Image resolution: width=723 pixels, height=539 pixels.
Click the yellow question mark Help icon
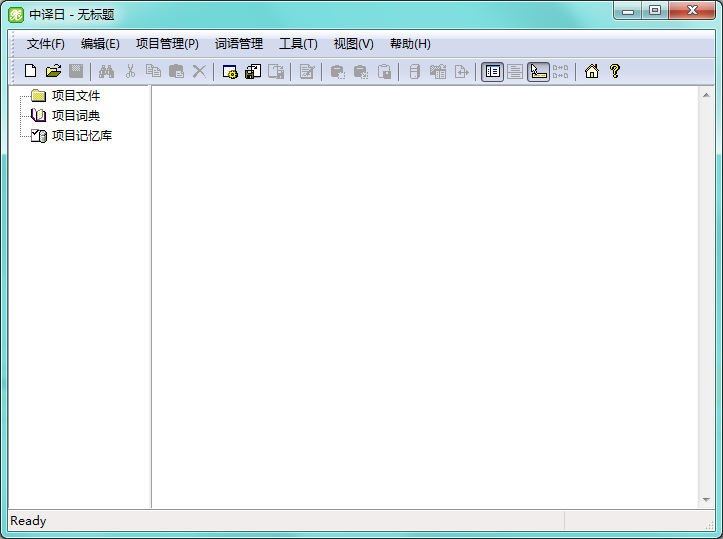click(615, 71)
